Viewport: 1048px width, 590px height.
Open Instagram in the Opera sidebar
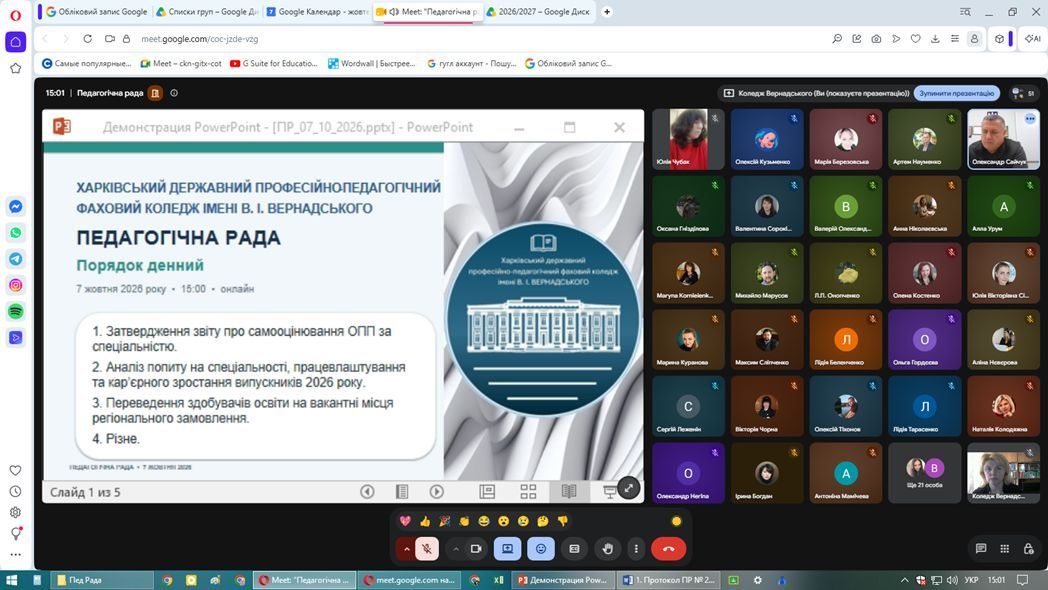click(15, 285)
